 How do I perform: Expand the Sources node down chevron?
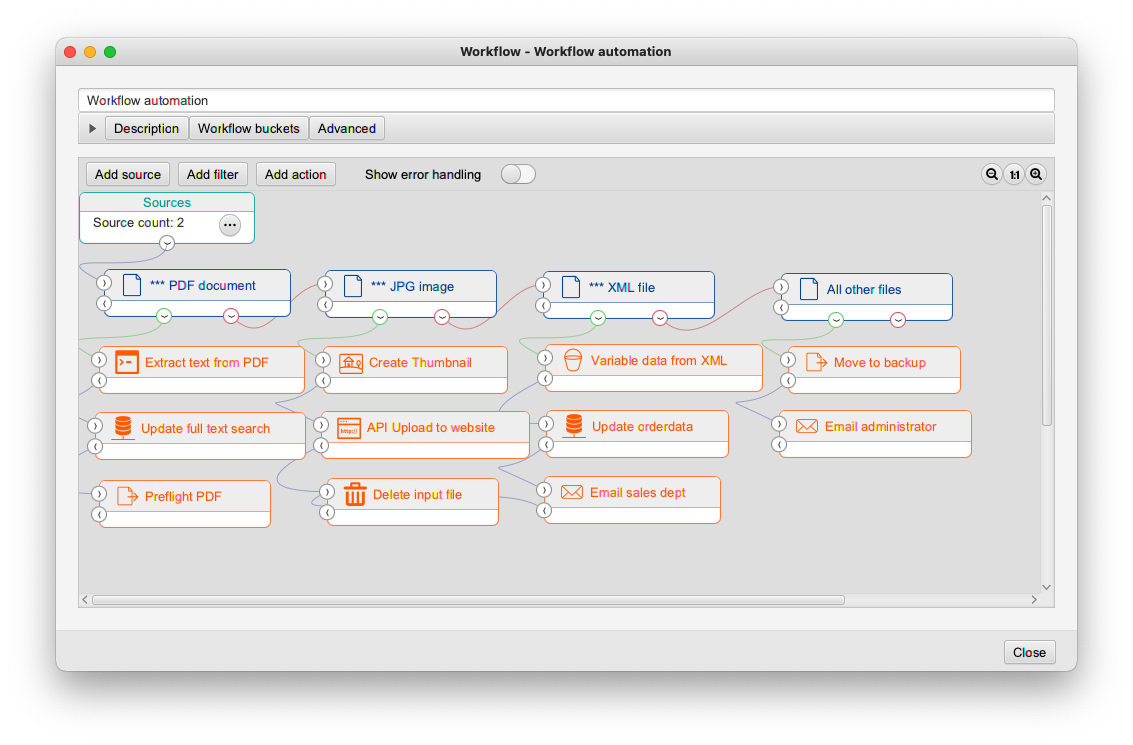[167, 243]
